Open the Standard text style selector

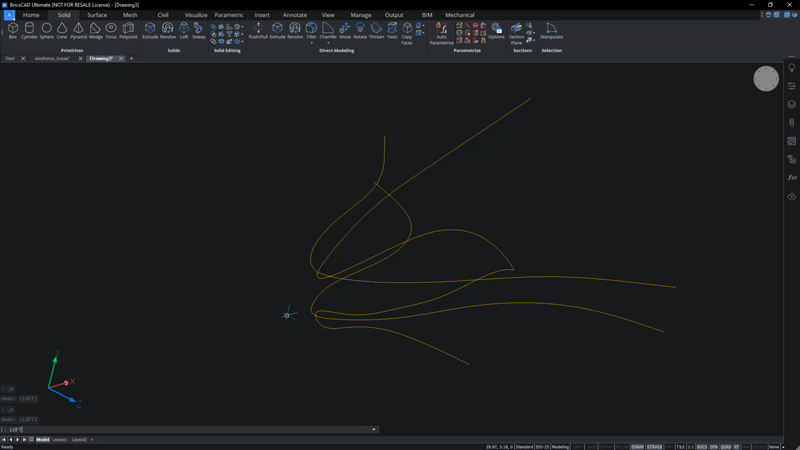point(524,447)
